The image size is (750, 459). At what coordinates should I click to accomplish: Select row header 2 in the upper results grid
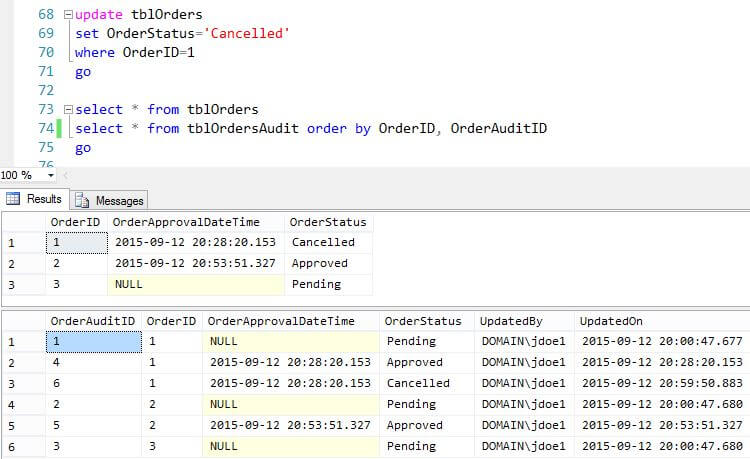pos(11,263)
